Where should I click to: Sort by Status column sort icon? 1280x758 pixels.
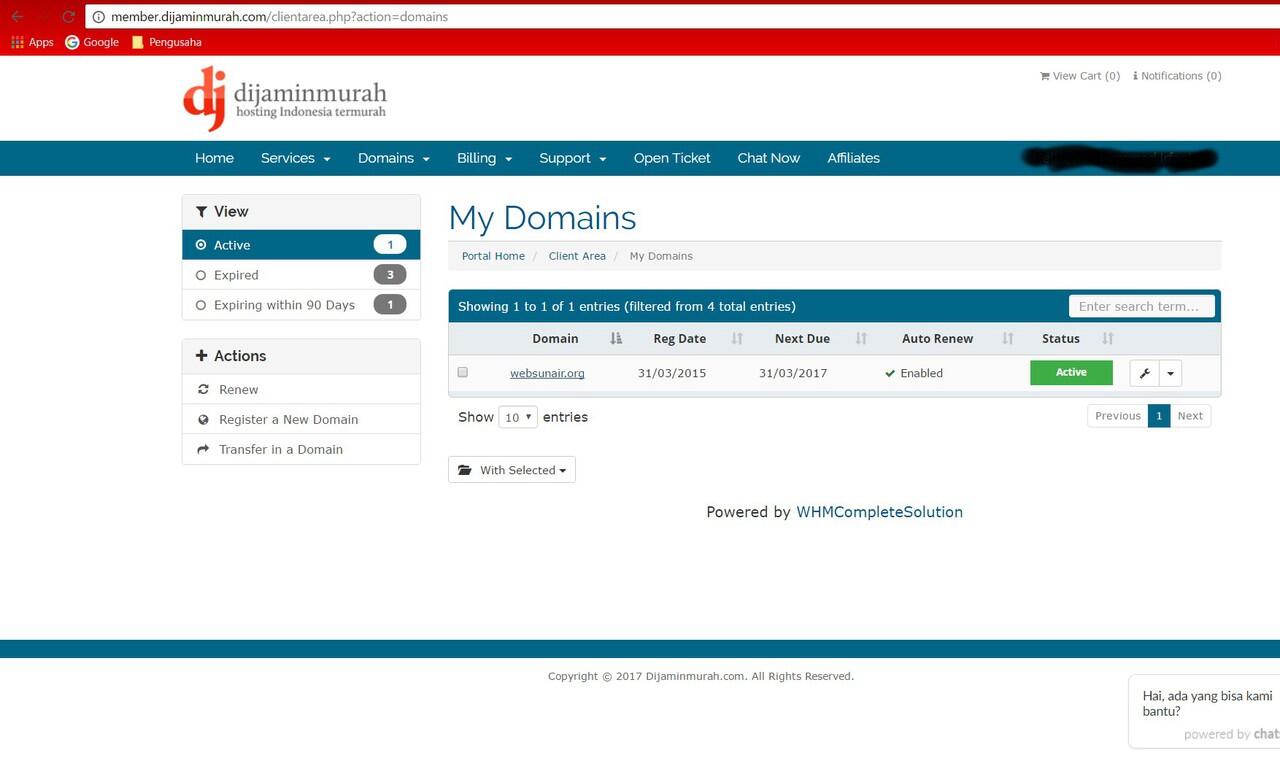[x=1108, y=339]
